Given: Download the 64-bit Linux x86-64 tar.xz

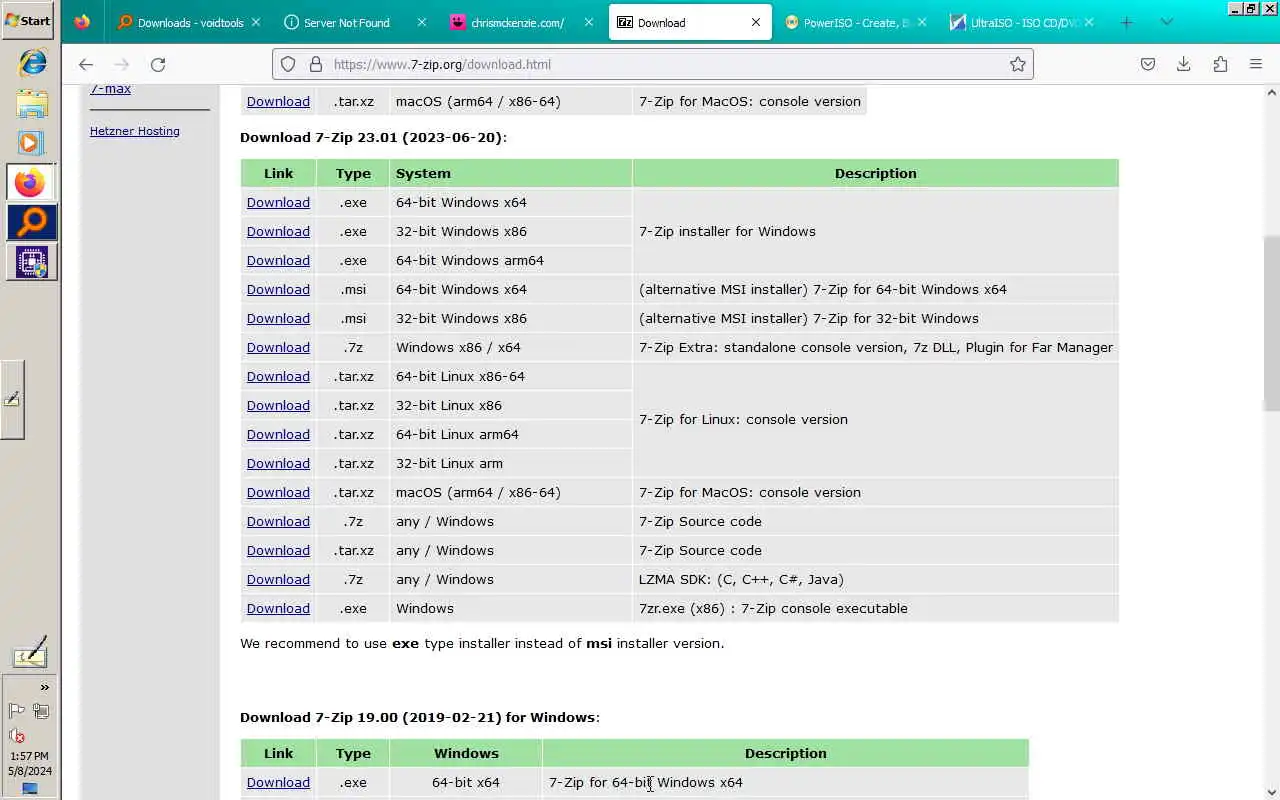Looking at the screenshot, I should 278,376.
